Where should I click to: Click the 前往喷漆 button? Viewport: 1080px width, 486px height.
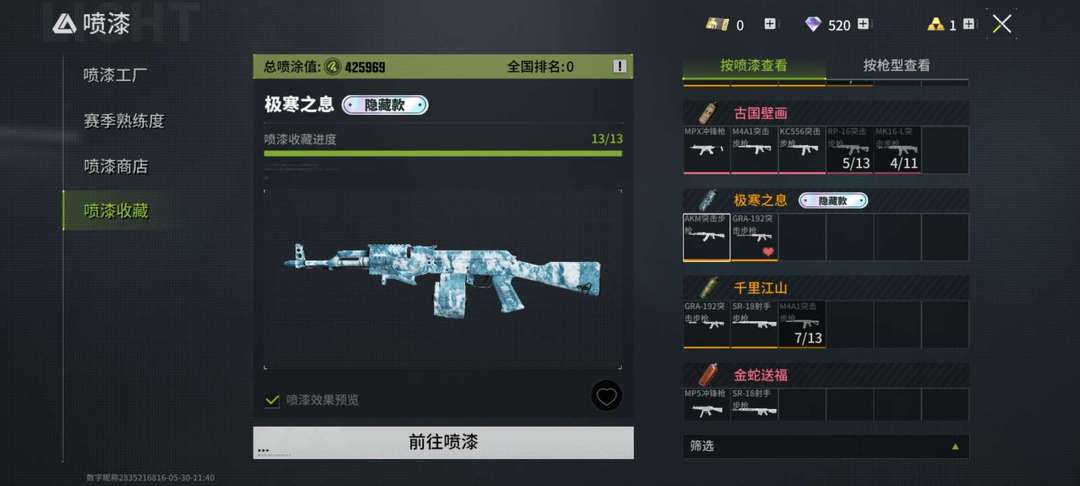point(443,442)
